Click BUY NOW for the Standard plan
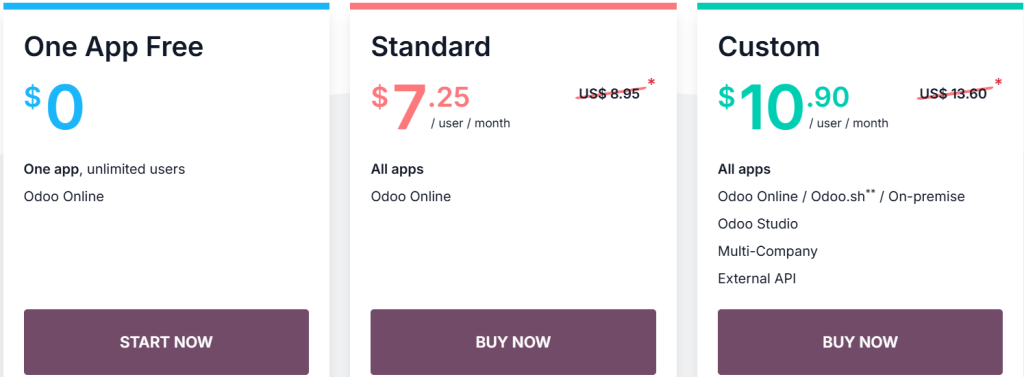Viewport: 1024px width, 377px height. coord(513,342)
